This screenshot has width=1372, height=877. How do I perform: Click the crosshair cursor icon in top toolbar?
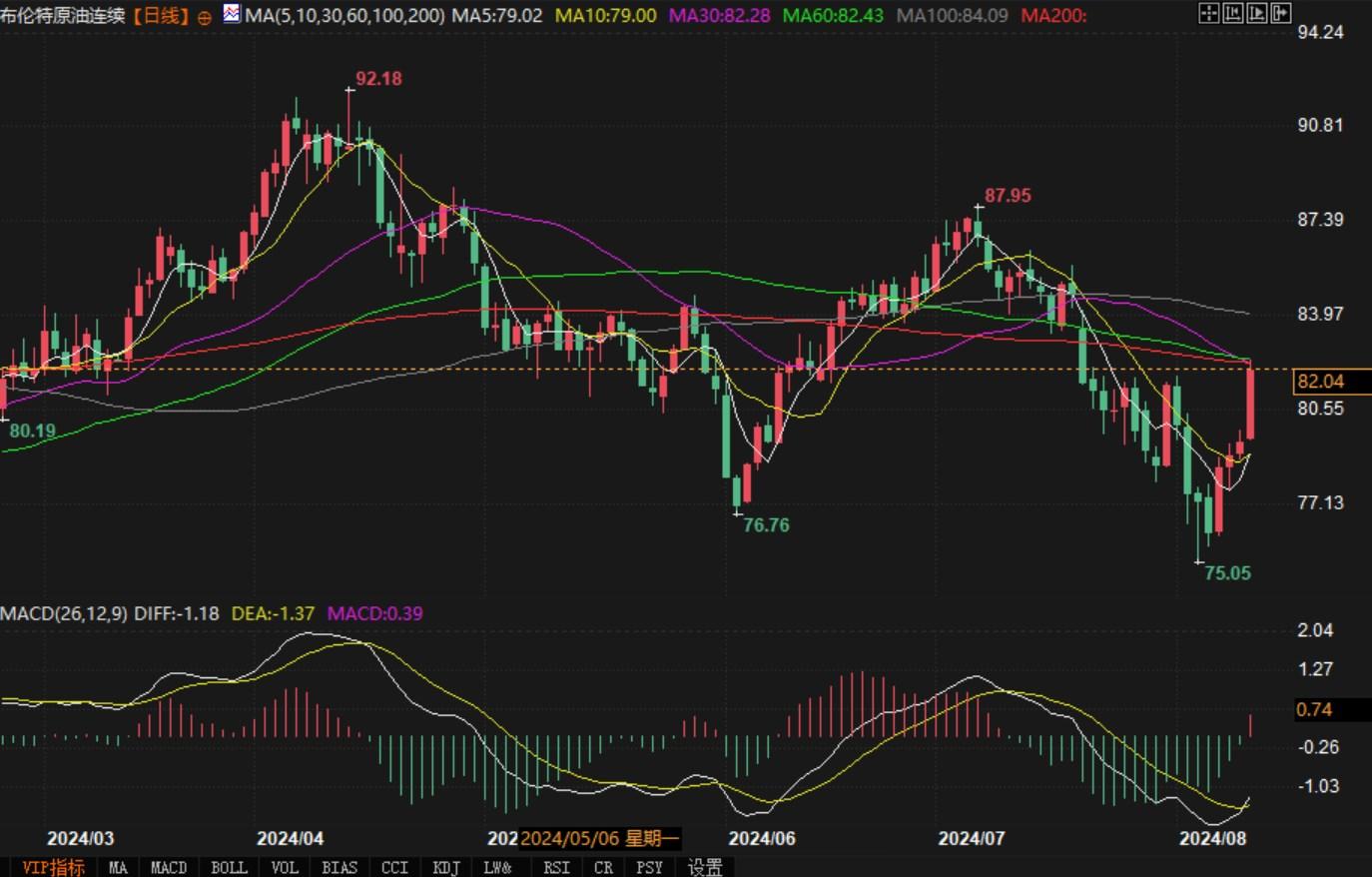click(1208, 13)
